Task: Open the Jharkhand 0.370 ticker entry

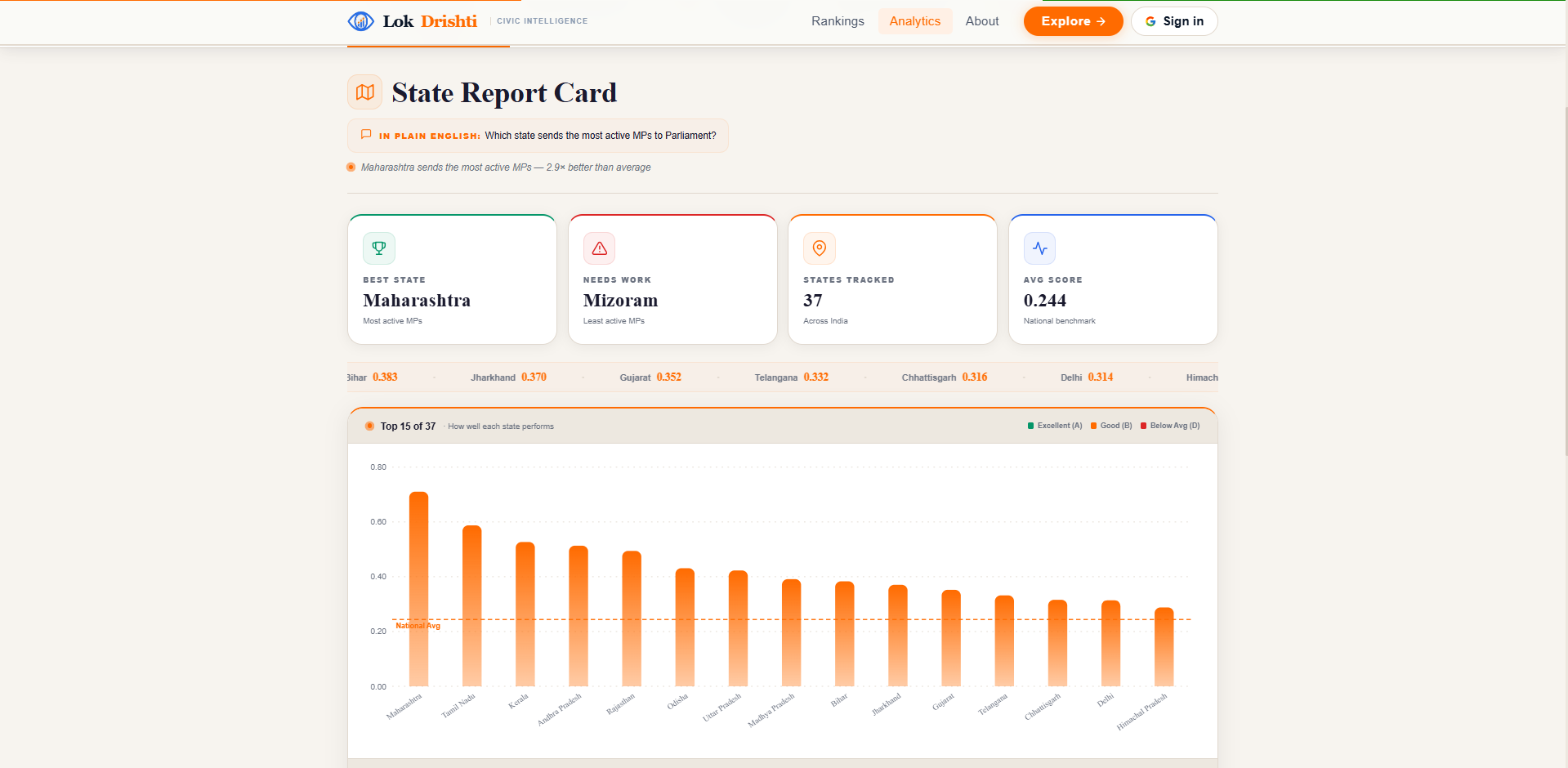Action: point(507,377)
